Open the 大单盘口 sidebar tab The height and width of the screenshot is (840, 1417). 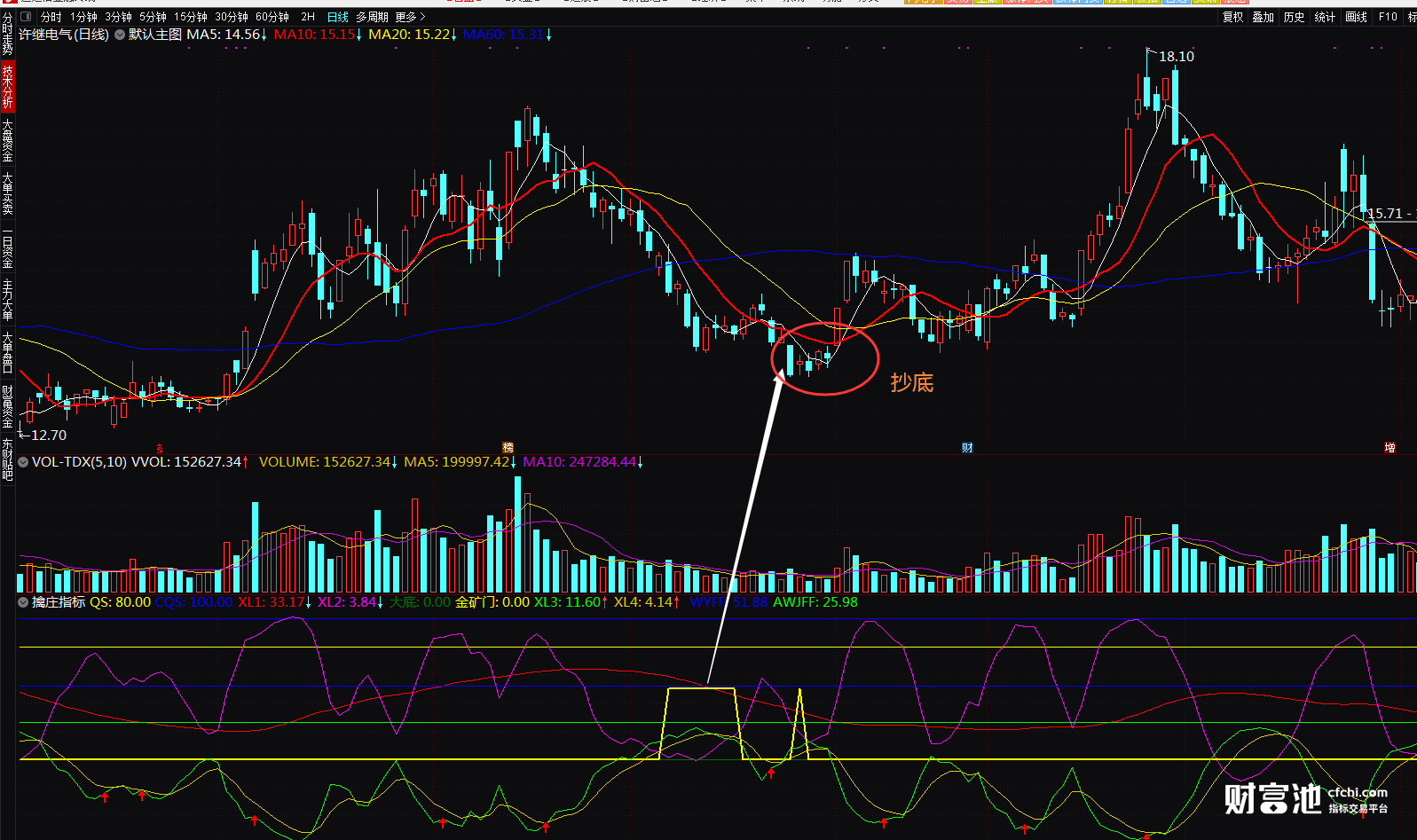7,353
